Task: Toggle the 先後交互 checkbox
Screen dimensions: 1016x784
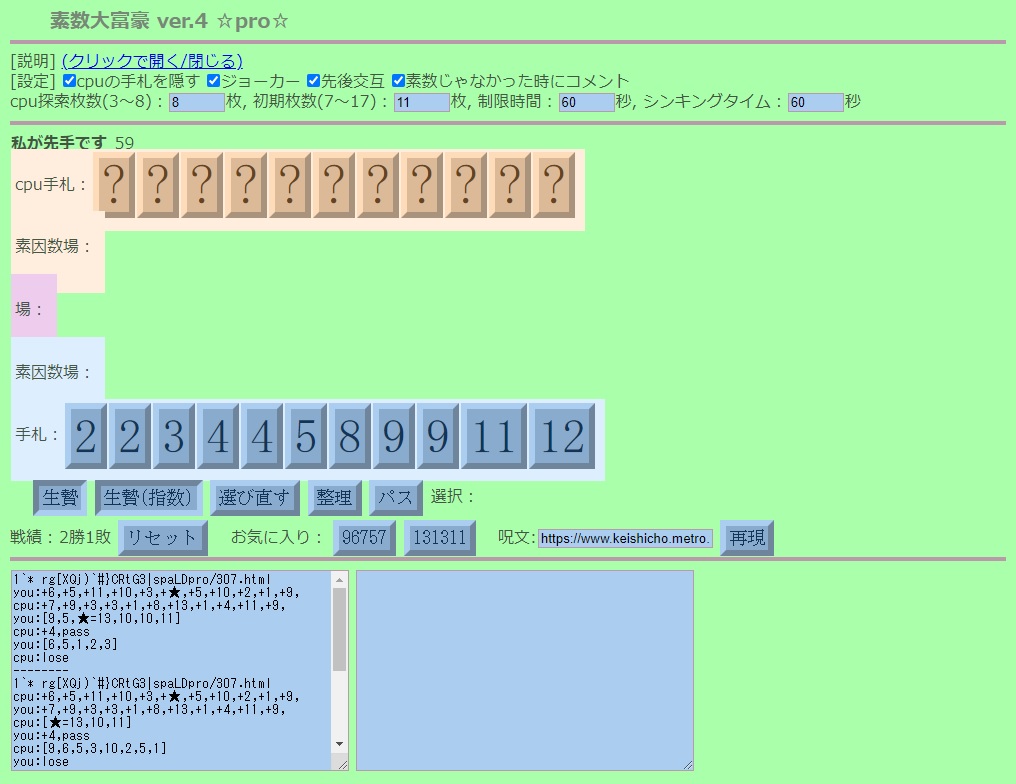Action: [314, 80]
